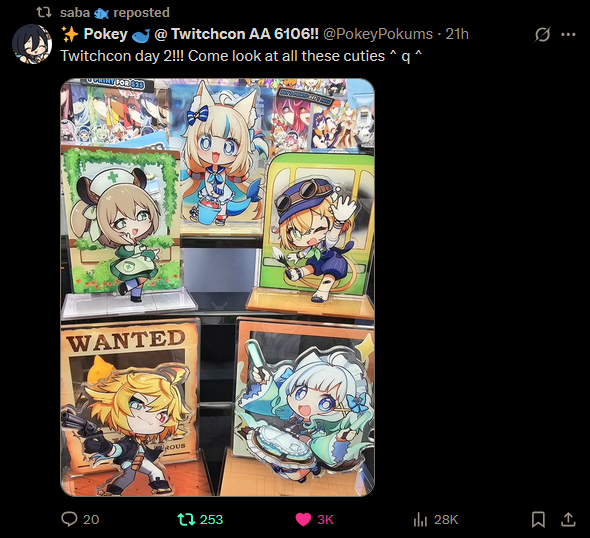
Task: Click the 21h timestamp
Action: (x=457, y=34)
